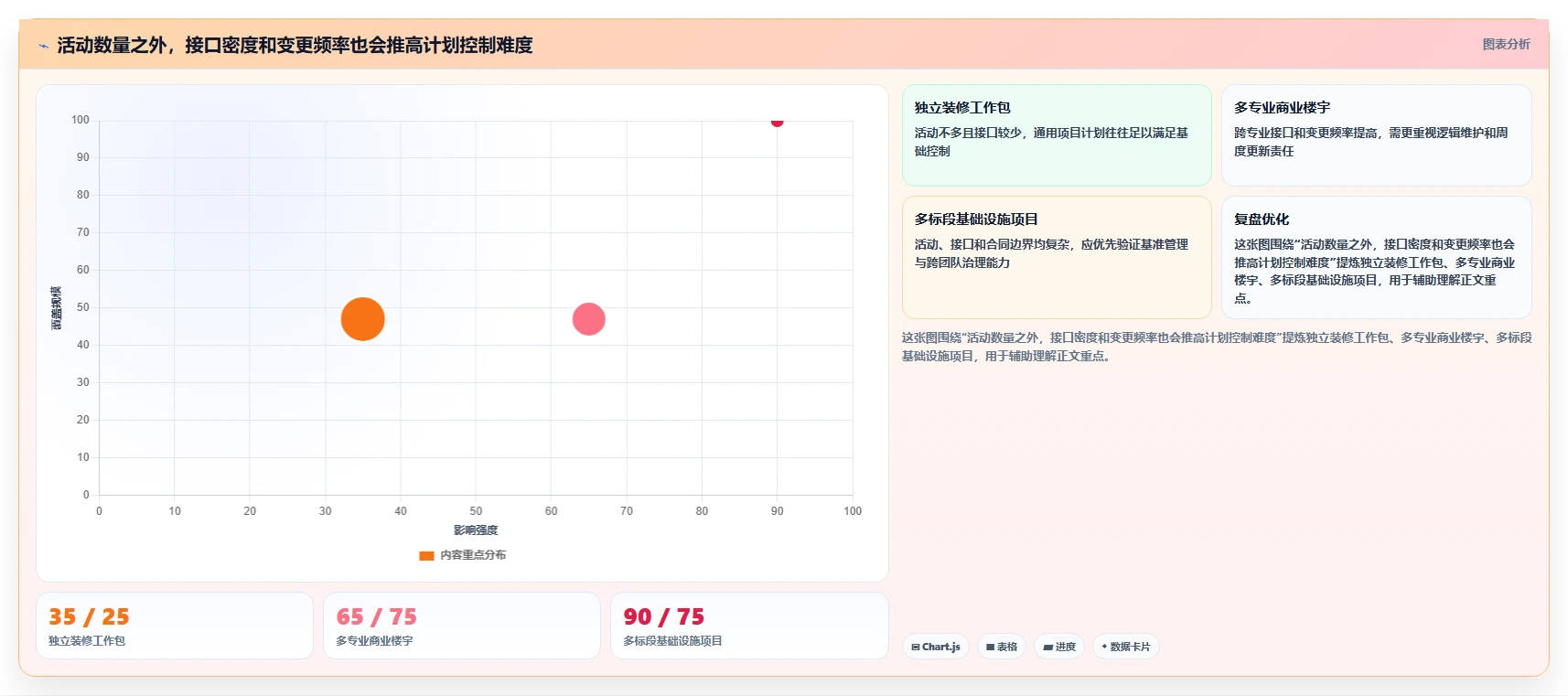Click the rotated y-axis title beside the chart
The height and width of the screenshot is (696, 1568).
click(57, 308)
